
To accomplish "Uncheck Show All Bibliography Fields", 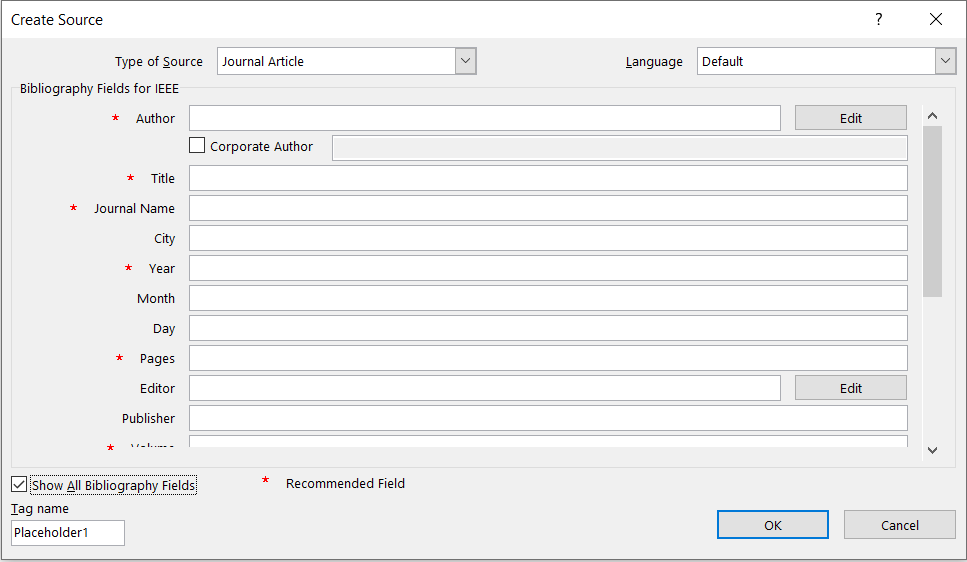I will pyautogui.click(x=19, y=485).
